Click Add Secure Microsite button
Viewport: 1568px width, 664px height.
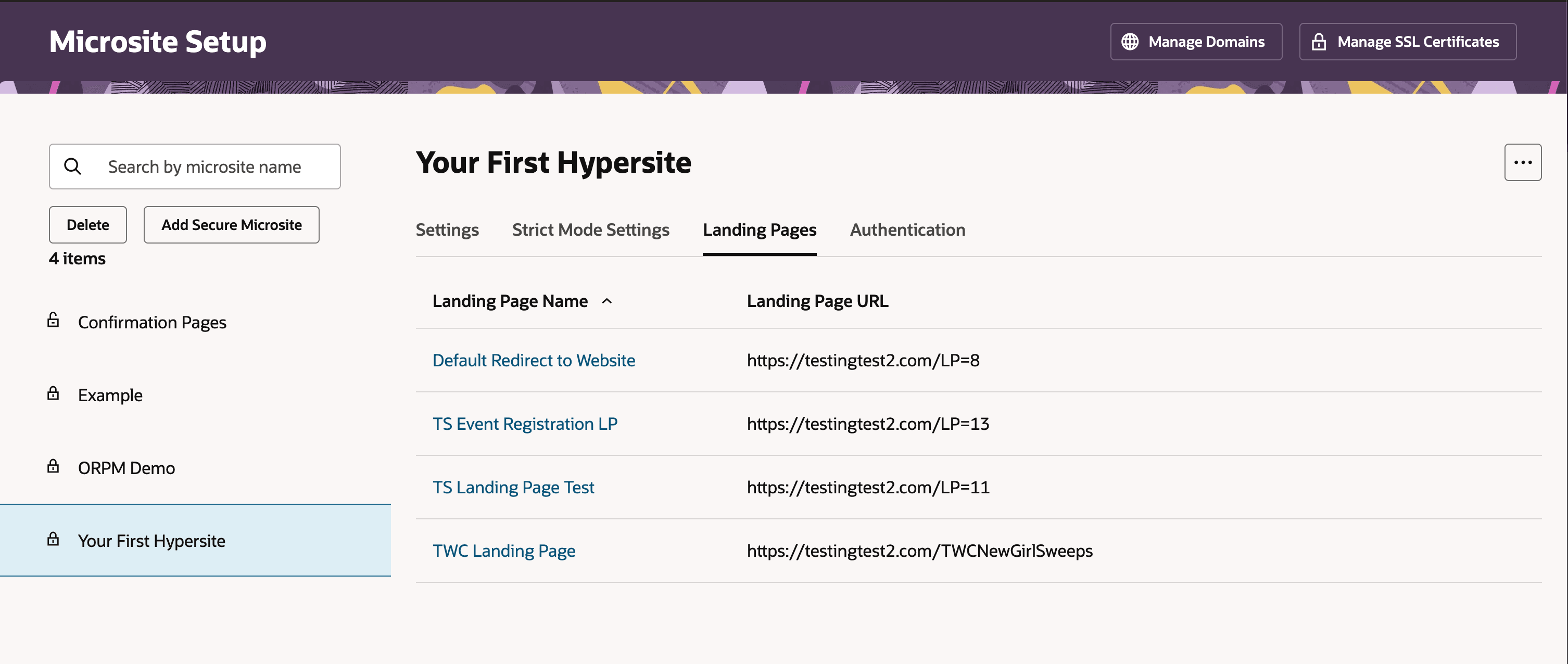(231, 225)
